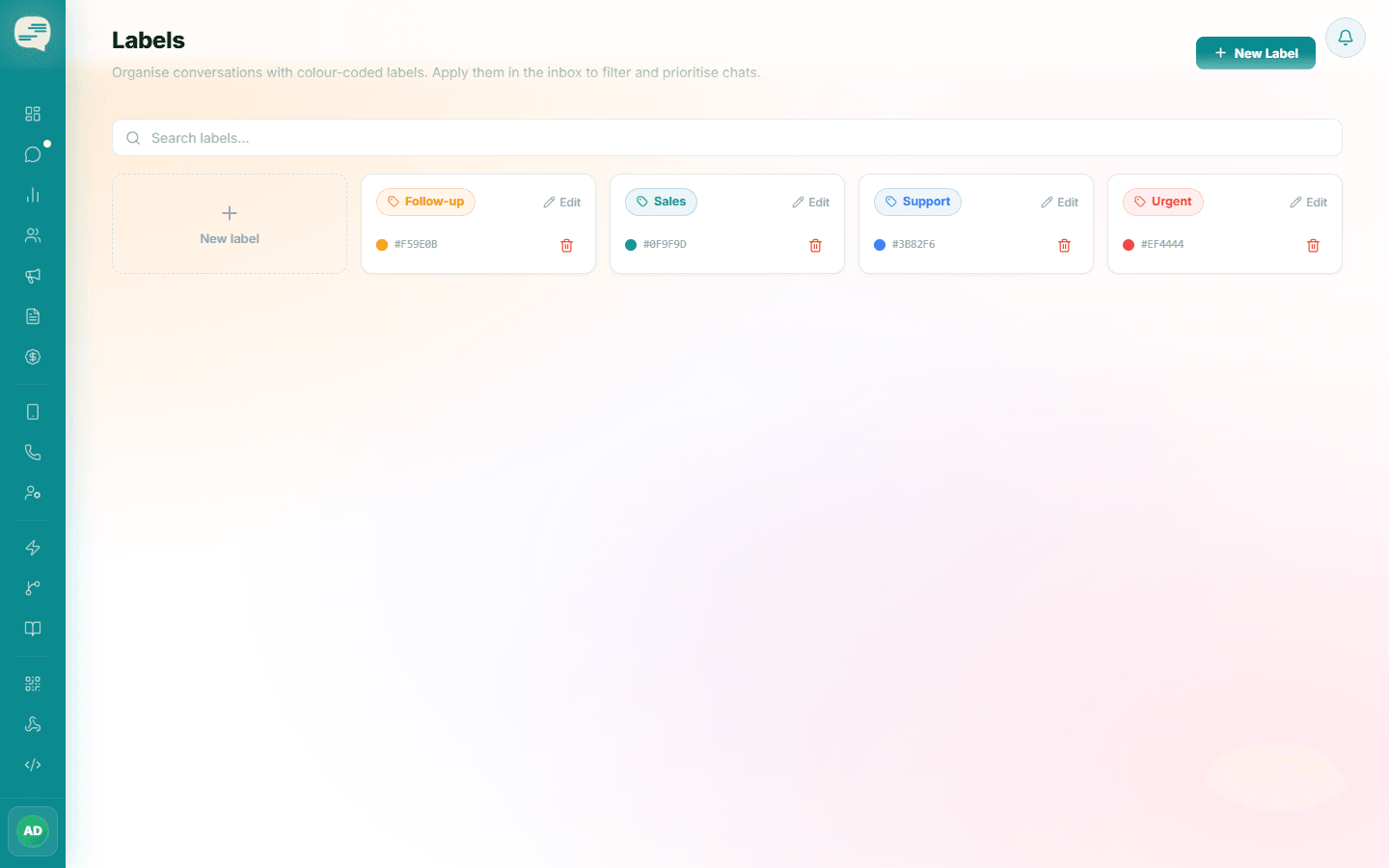
Task: Click the teal #0F9F9D color dot
Action: click(x=631, y=245)
